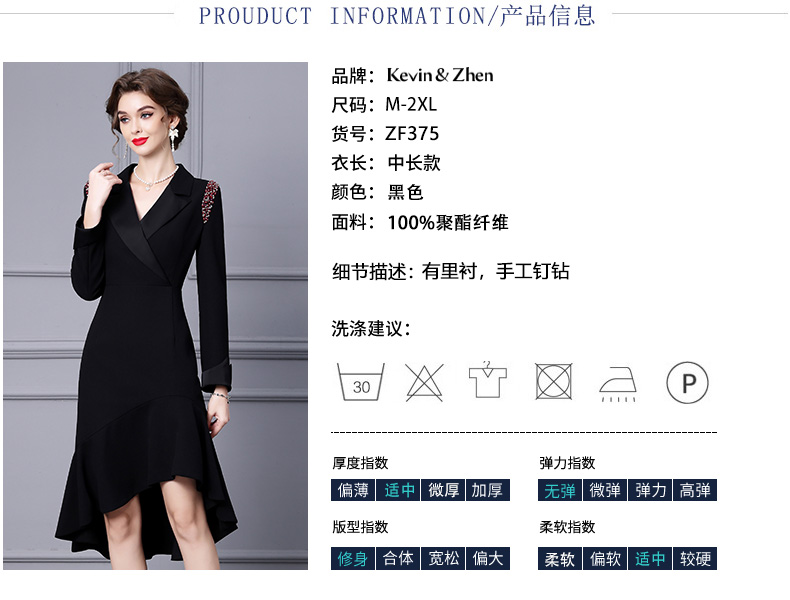Click the hang-dry shirt icon

(x=487, y=379)
